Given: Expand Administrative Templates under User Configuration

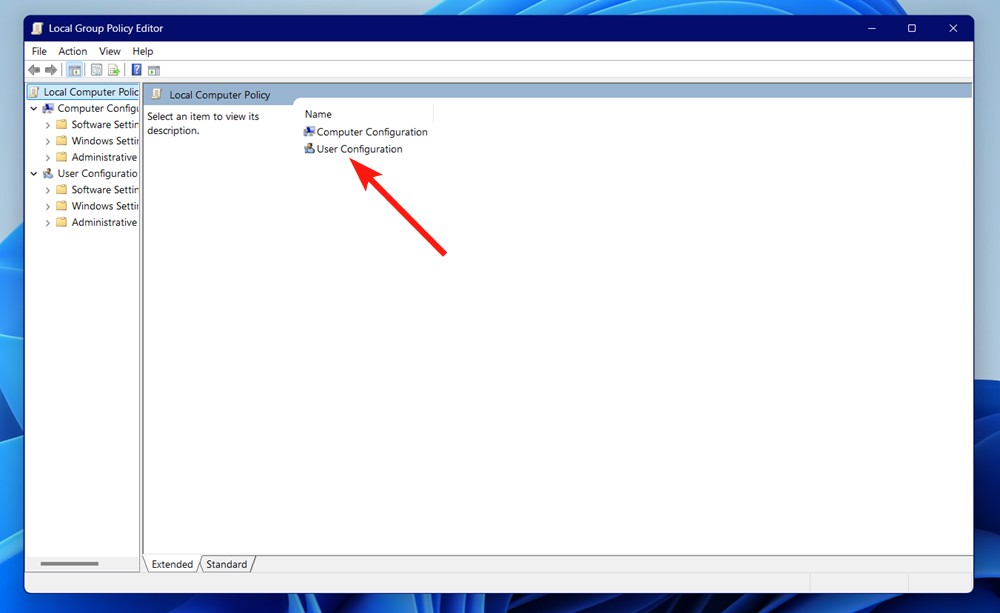Looking at the screenshot, I should point(47,223).
